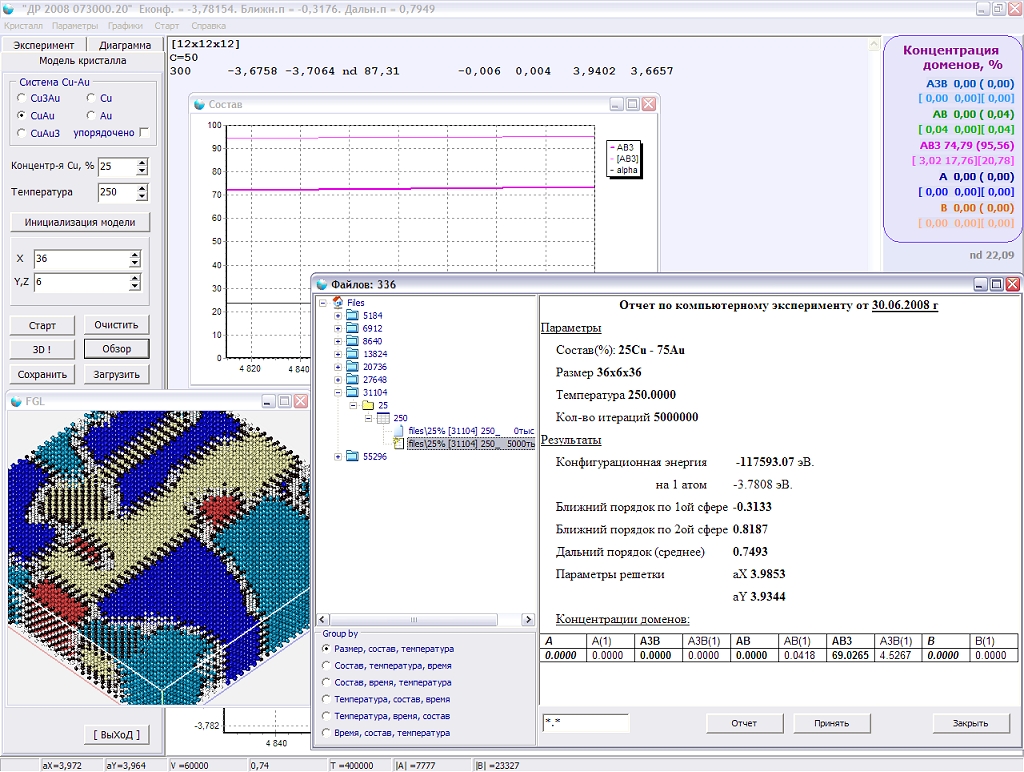This screenshot has width=1024, height=772.
Task: Click the Y,Z value stepper arrows
Action: point(135,282)
